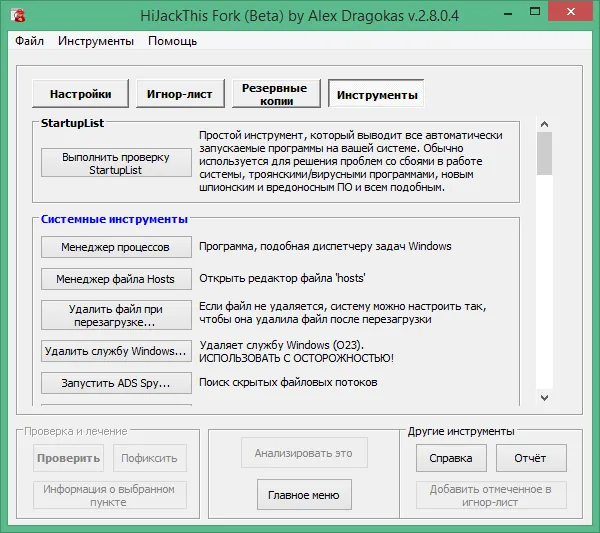Open the Файл menu

[29, 41]
